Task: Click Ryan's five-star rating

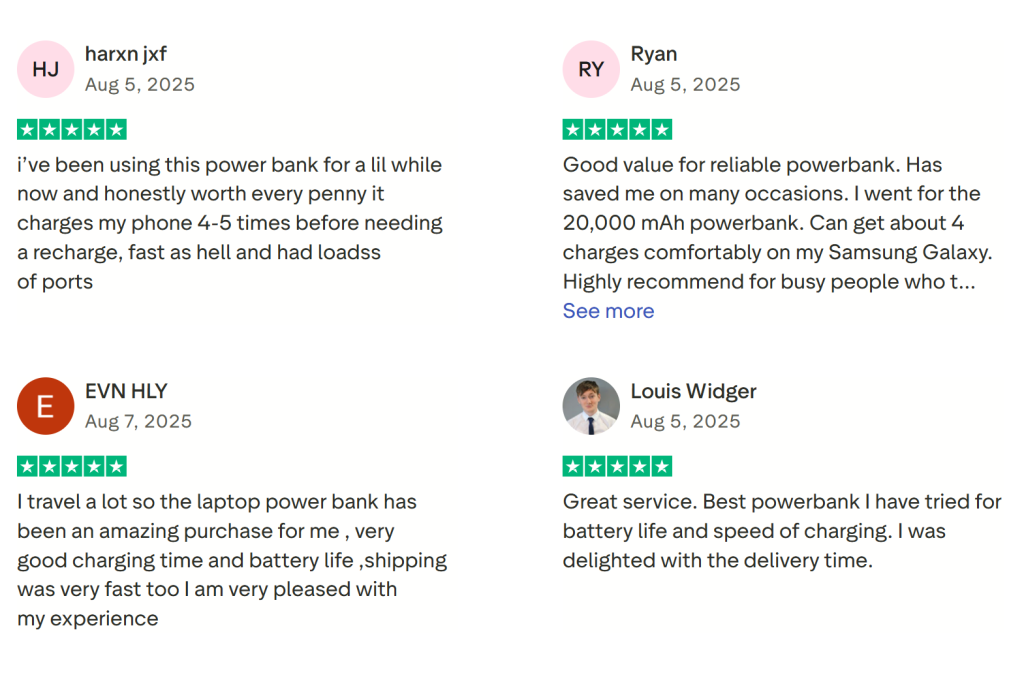Action: point(617,129)
